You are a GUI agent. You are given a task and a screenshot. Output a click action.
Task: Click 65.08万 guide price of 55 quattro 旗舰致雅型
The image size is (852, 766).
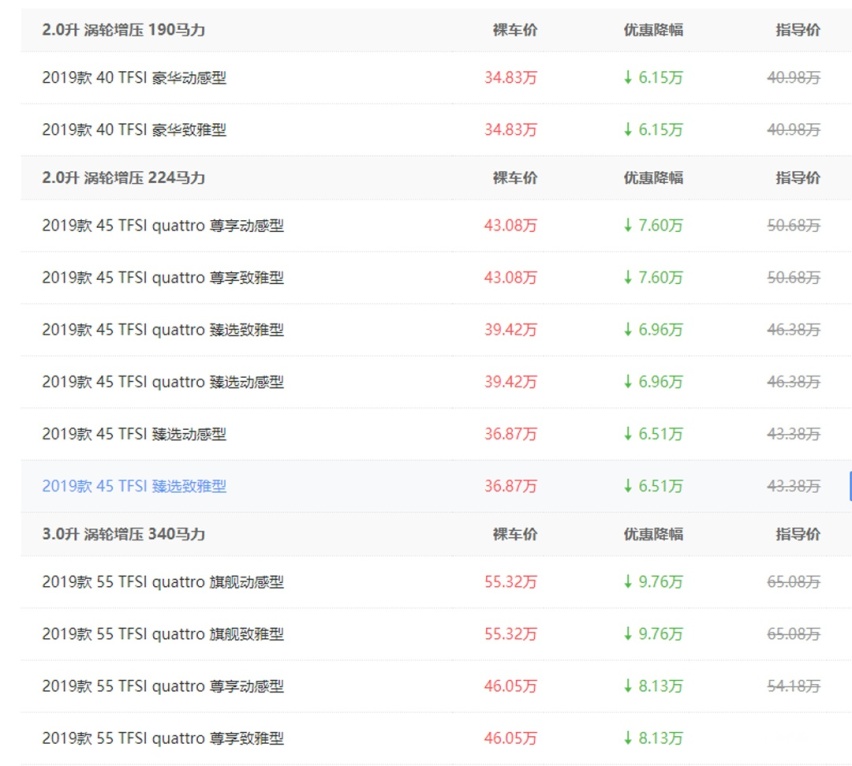click(x=794, y=634)
